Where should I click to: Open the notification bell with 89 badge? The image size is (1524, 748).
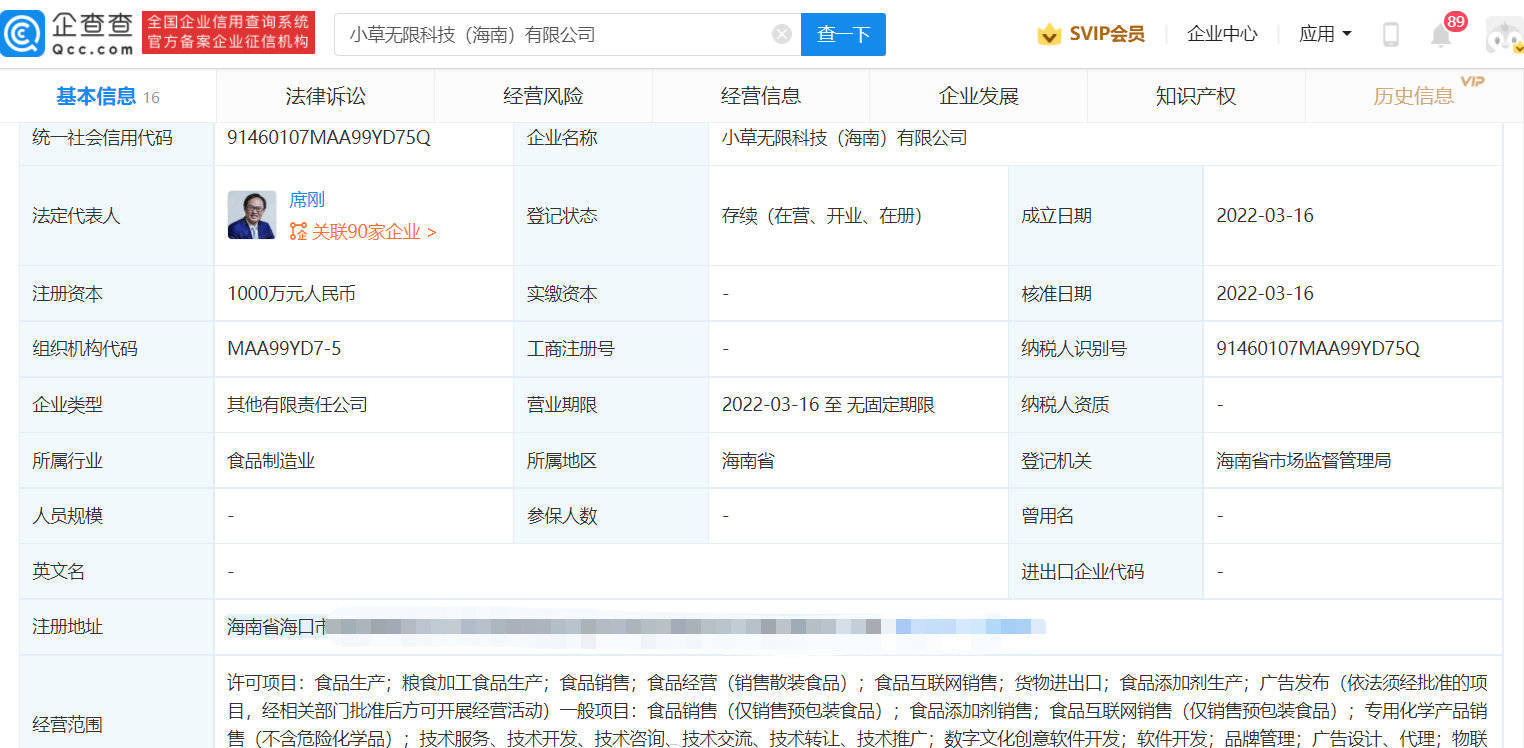pyautogui.click(x=1441, y=35)
